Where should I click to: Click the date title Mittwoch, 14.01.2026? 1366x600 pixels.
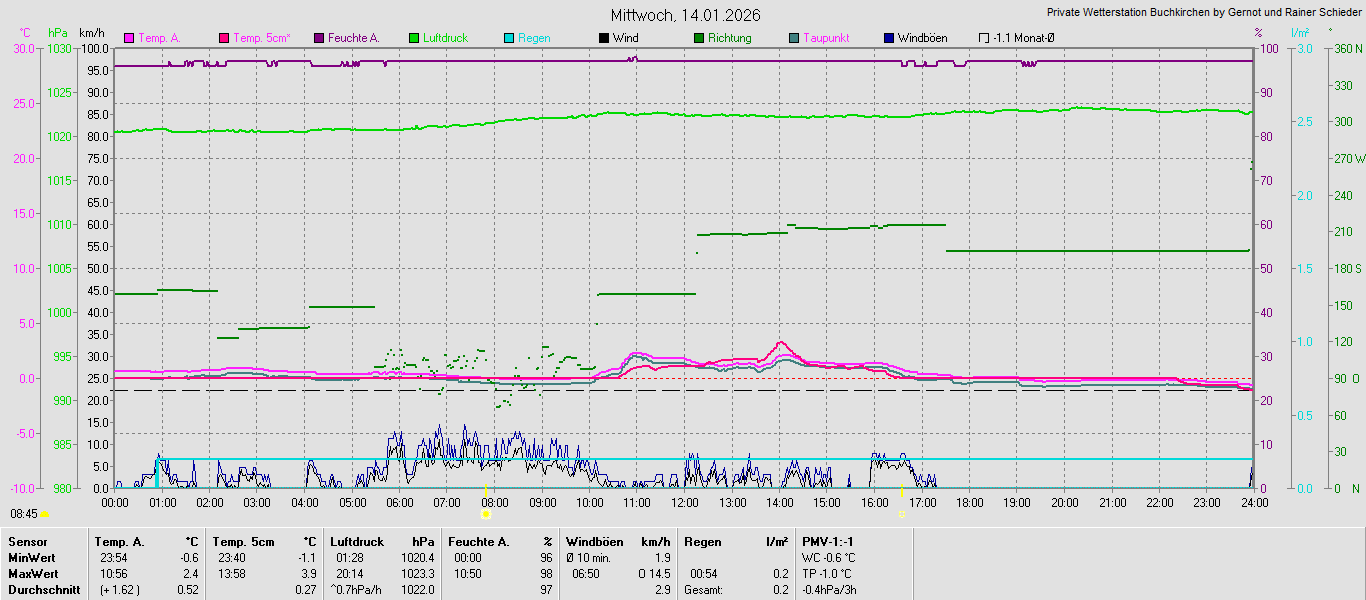click(x=685, y=15)
